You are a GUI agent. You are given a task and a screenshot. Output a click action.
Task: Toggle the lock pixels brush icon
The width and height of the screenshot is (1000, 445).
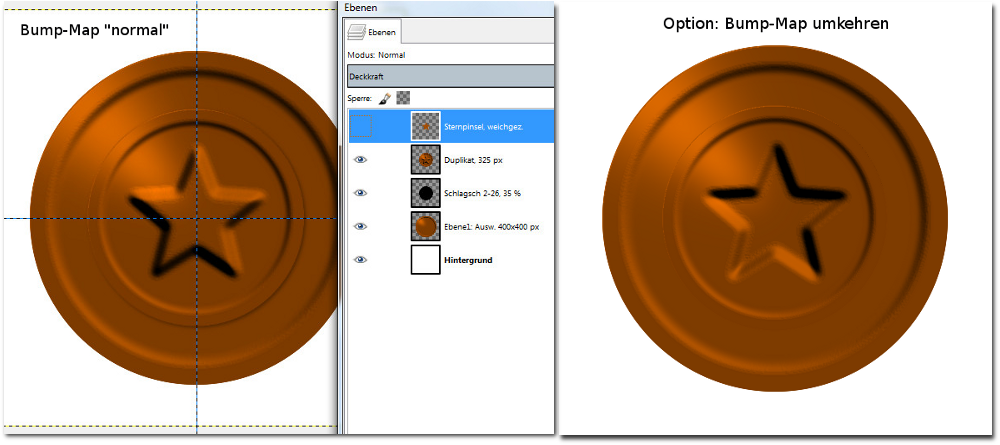pyautogui.click(x=384, y=98)
